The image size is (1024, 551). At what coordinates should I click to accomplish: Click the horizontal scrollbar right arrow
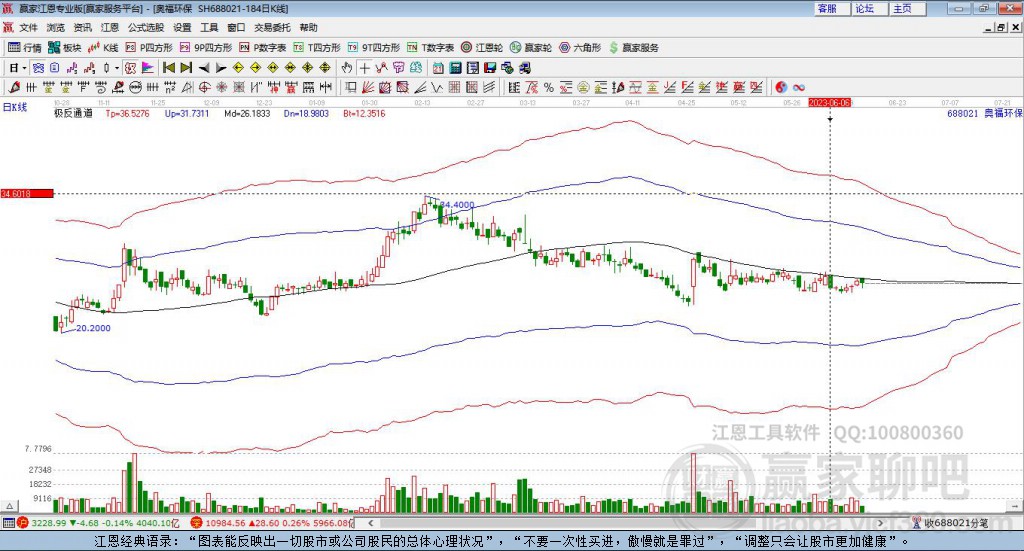(x=880, y=523)
